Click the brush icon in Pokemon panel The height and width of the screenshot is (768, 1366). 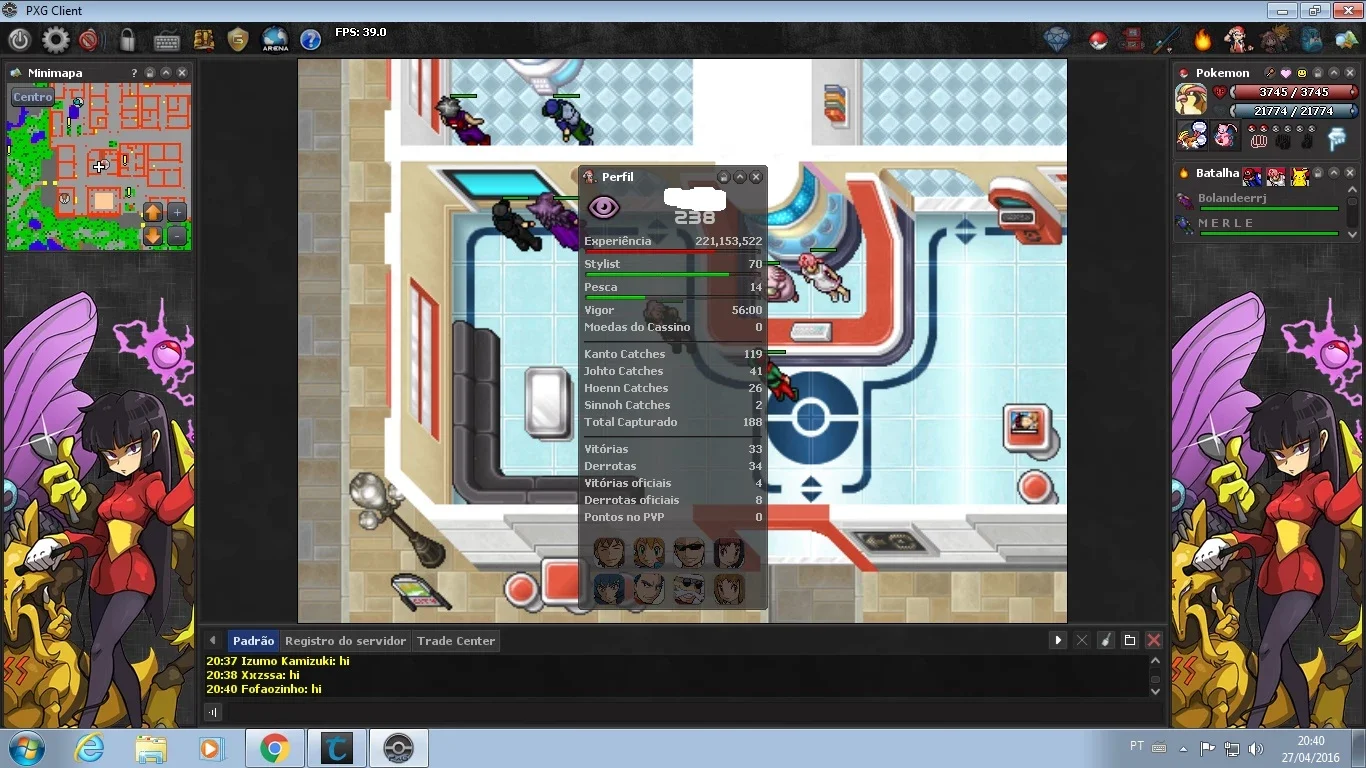tap(1271, 73)
